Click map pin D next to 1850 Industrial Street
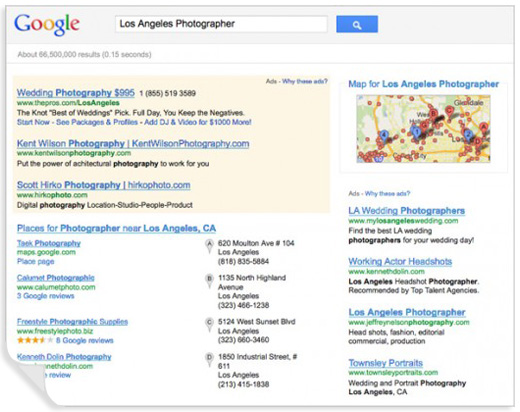The image size is (520, 412). 209,360
